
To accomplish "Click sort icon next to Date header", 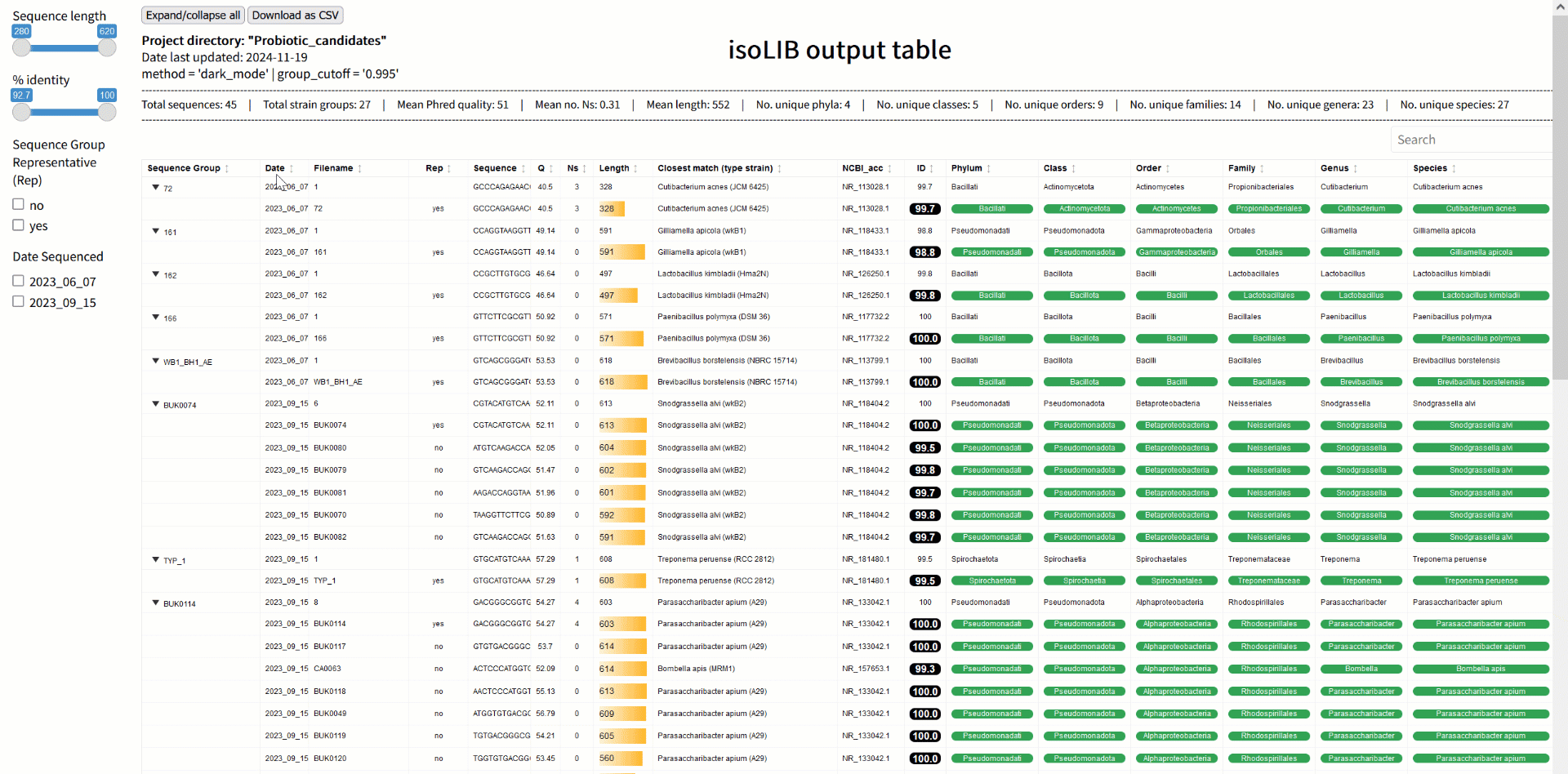I will tap(292, 169).
